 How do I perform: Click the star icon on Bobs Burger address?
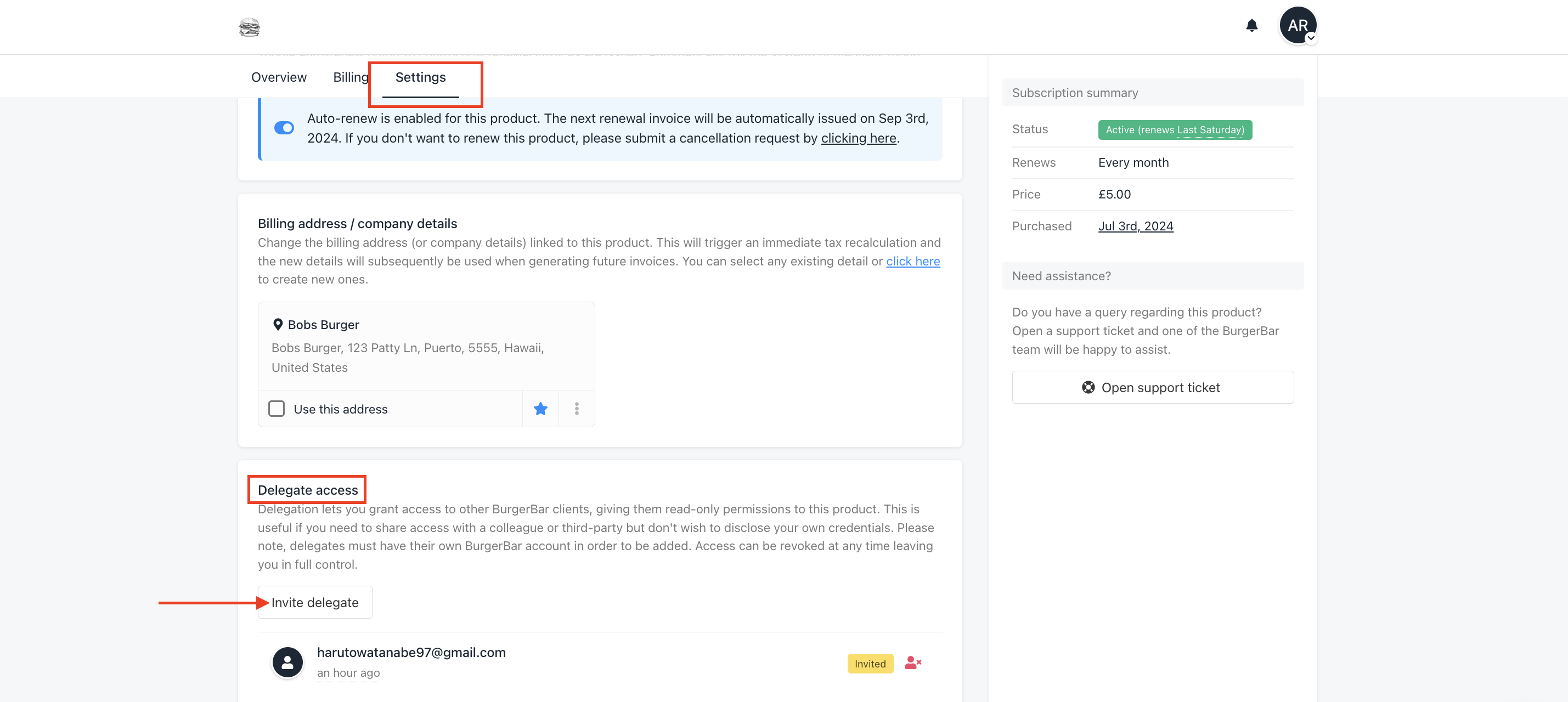point(540,408)
